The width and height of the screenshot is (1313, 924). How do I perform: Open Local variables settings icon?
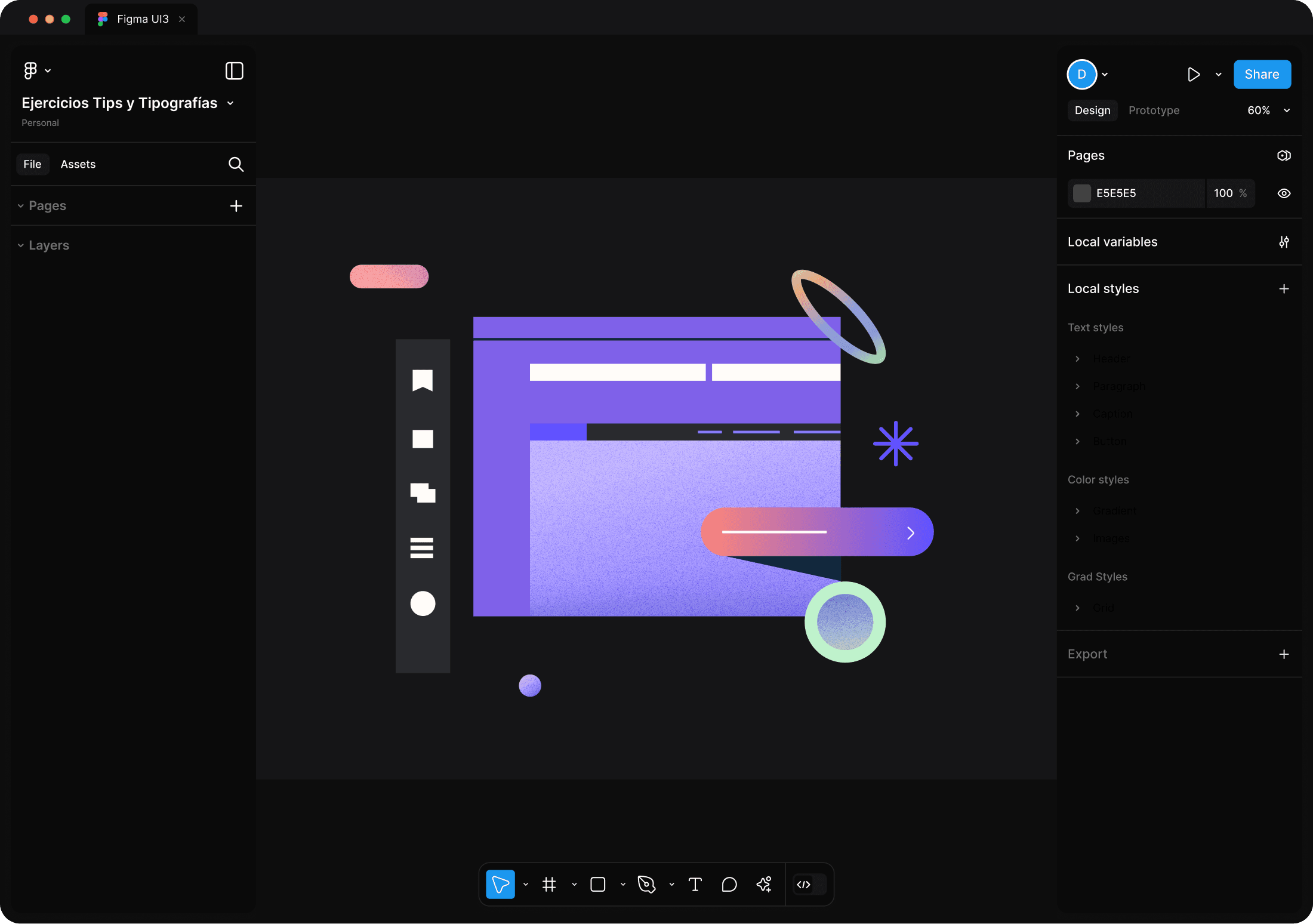click(1284, 242)
